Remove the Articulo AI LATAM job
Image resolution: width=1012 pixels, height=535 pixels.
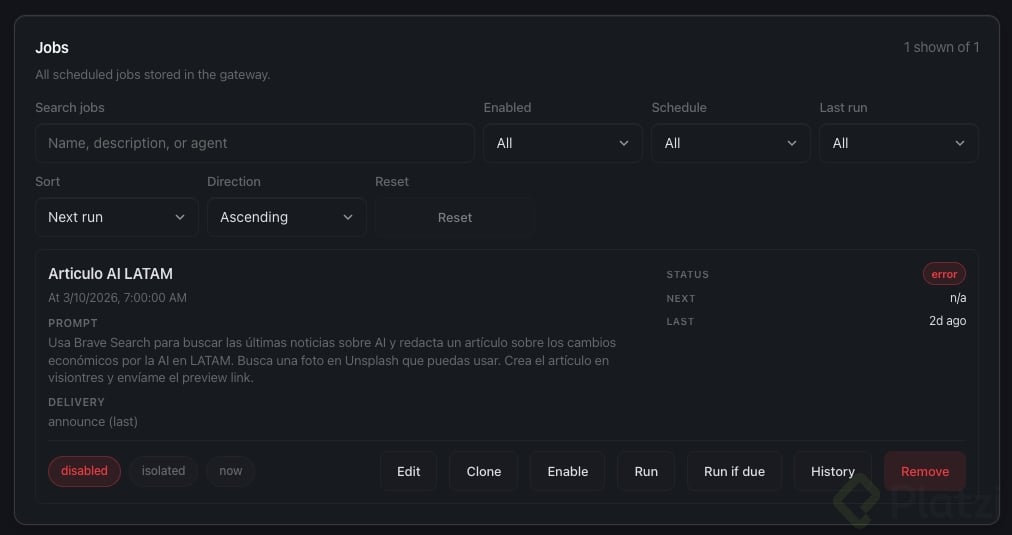pyautogui.click(x=924, y=471)
